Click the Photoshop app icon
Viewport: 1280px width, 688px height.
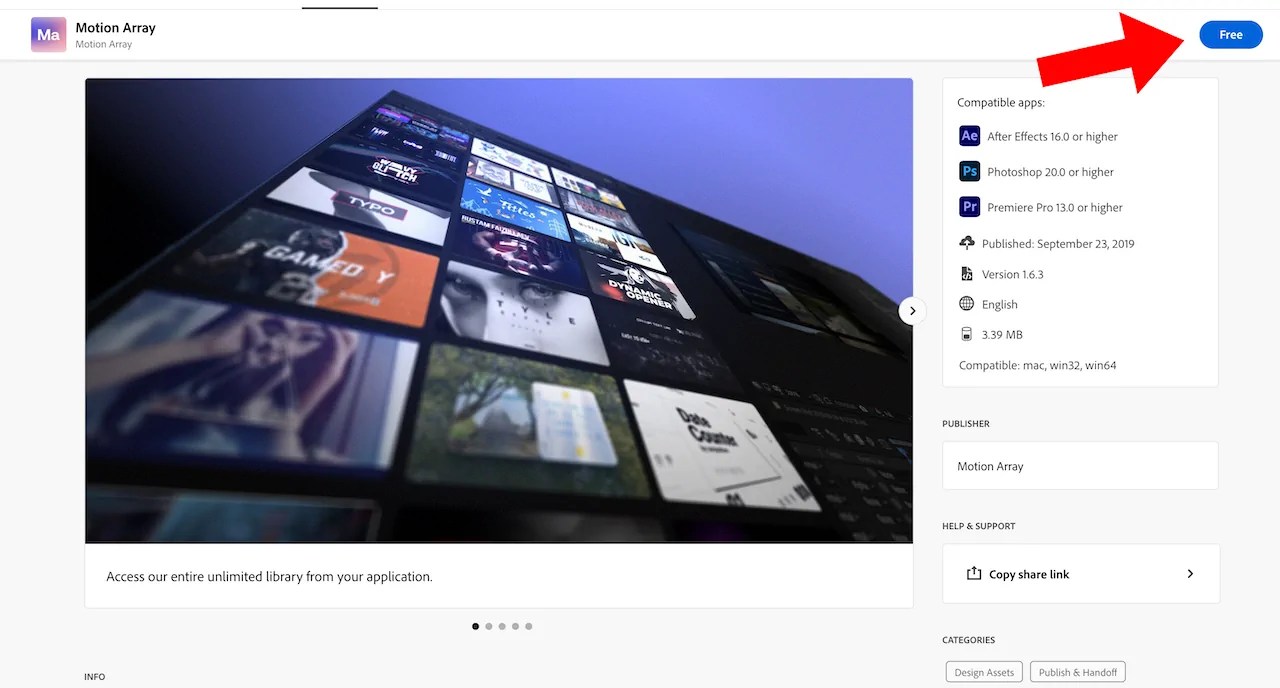coord(969,172)
